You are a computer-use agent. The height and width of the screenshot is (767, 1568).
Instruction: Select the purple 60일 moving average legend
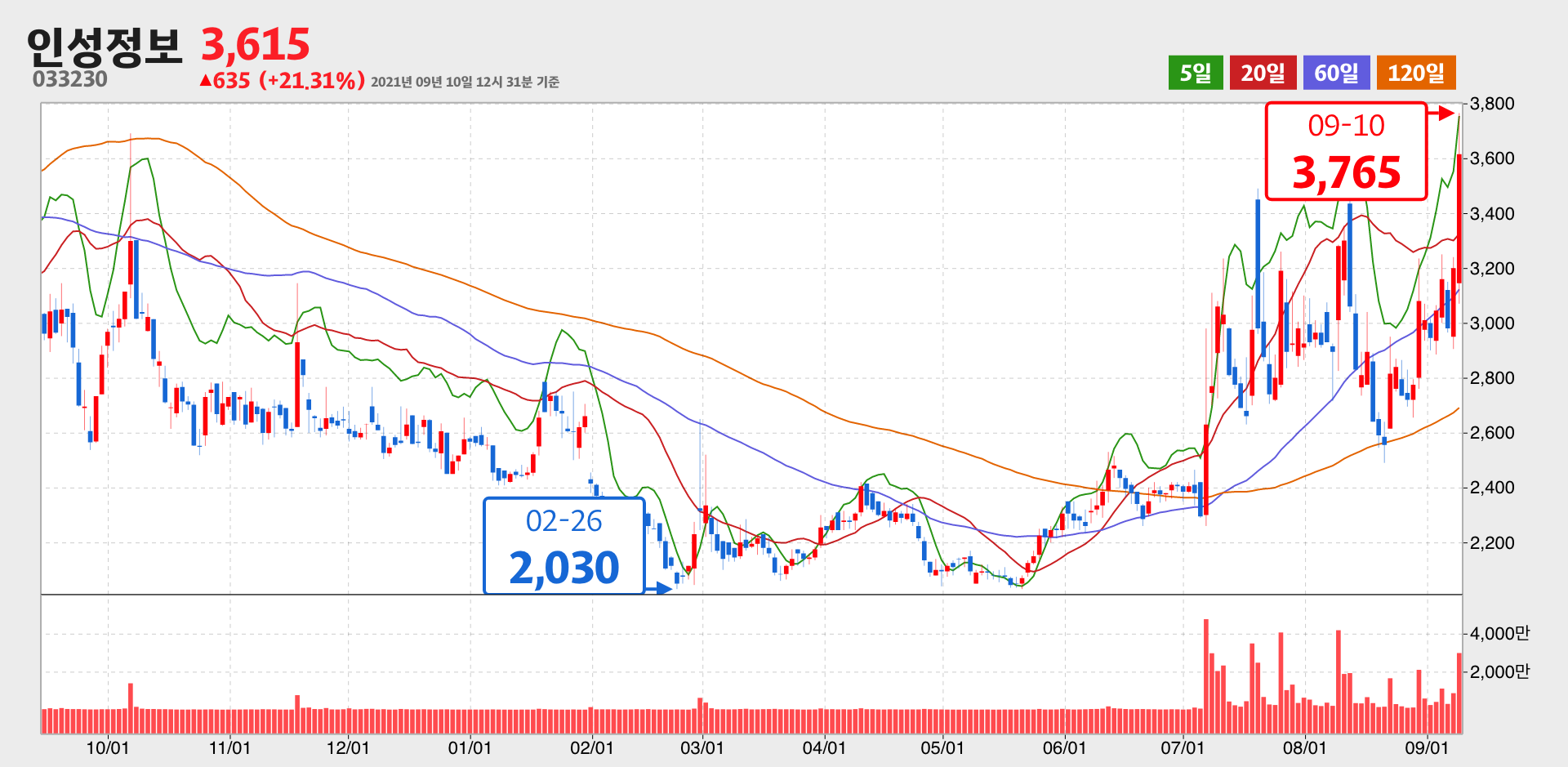pos(1337,73)
